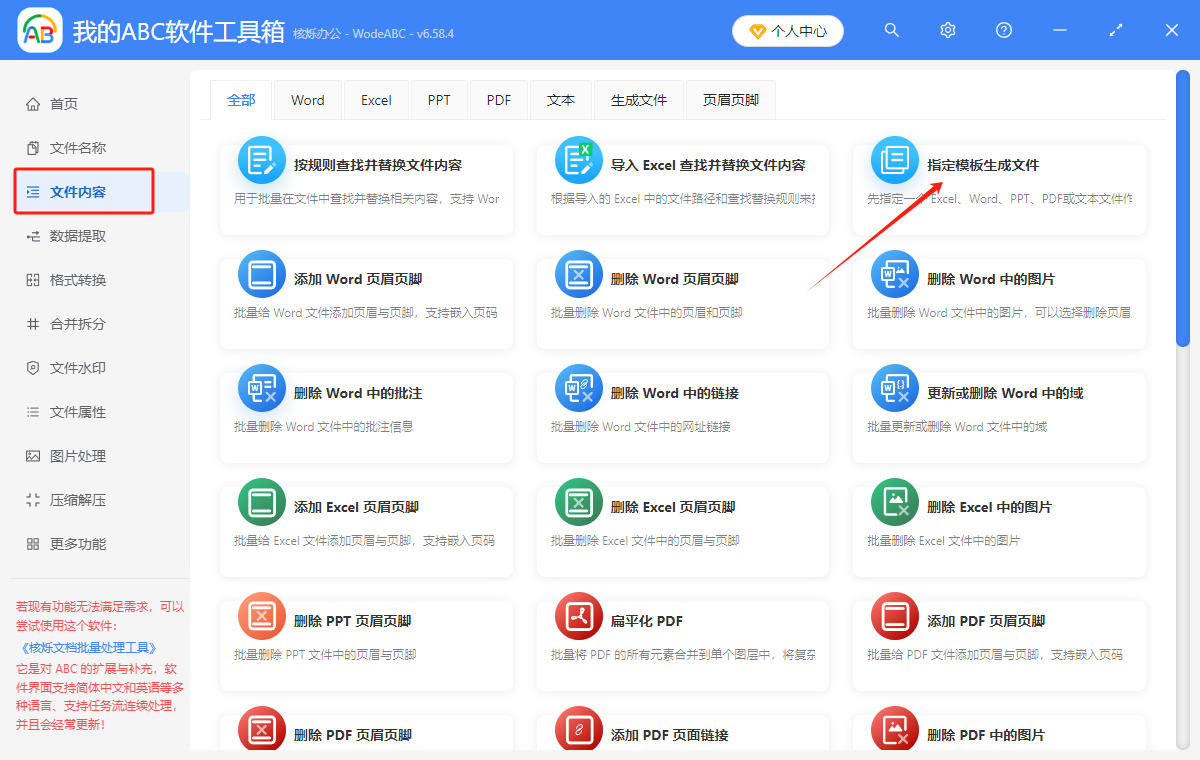Switch to the Excel tab
This screenshot has height=760, width=1200.
coord(376,99)
